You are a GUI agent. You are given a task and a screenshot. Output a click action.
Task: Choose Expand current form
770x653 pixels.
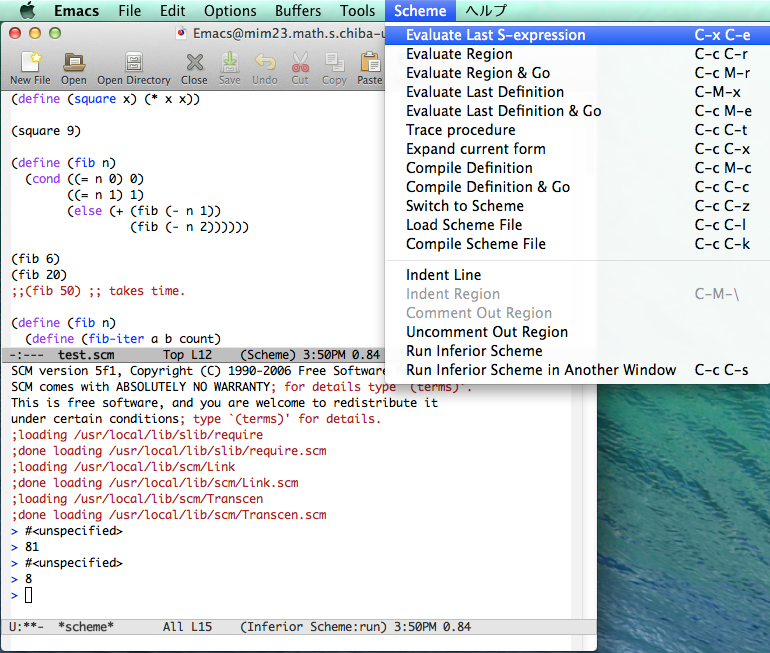tap(578, 149)
